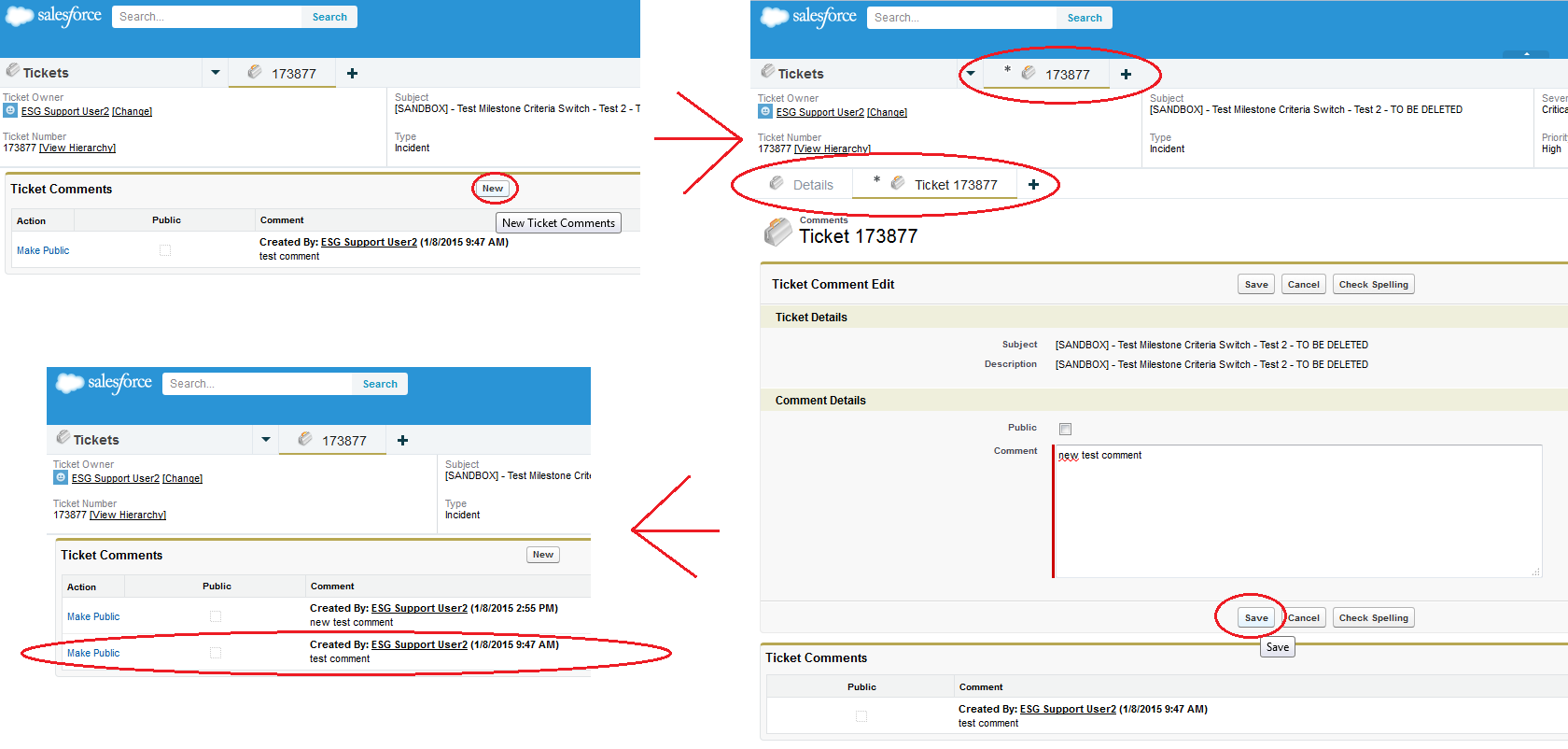
Task: Click Search button in top-left screenshot
Action: point(329,17)
